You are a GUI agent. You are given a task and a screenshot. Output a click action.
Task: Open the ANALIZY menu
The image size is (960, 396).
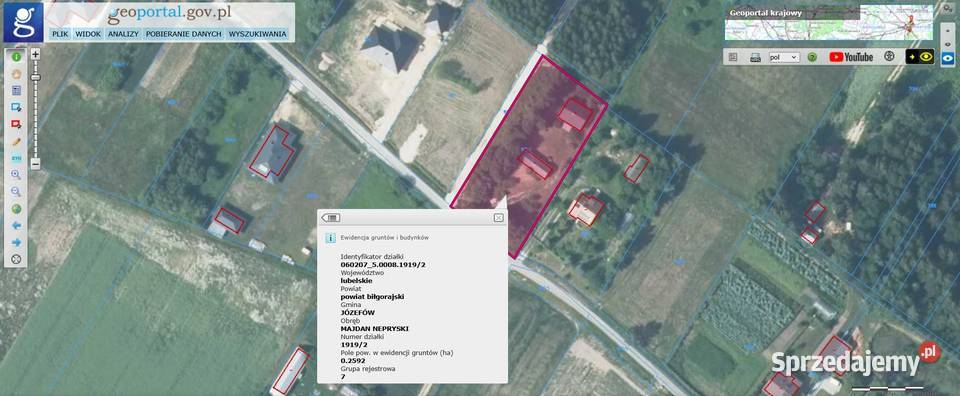(123, 34)
